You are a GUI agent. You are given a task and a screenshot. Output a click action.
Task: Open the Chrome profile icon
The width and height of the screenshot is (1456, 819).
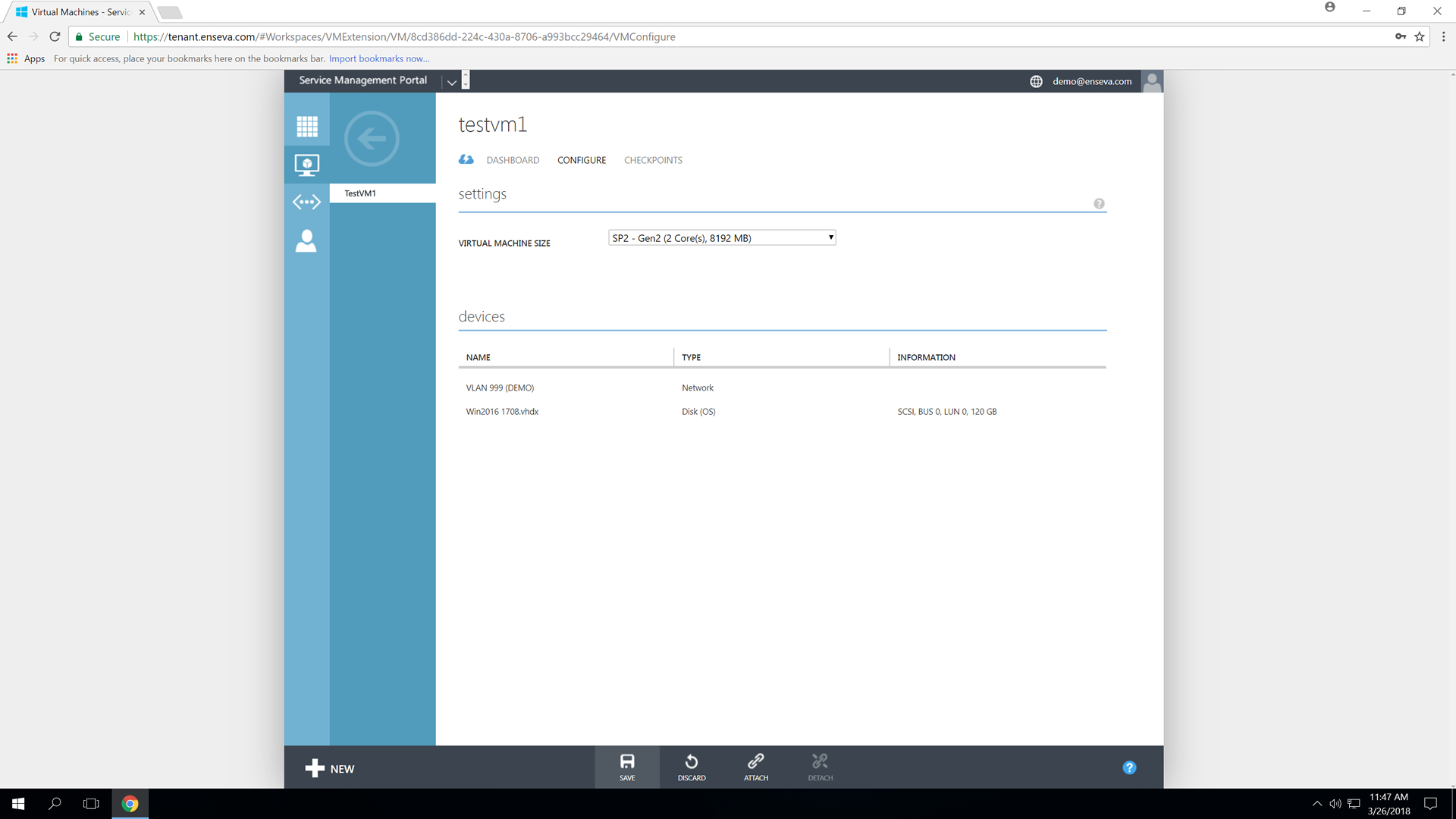click(1329, 7)
